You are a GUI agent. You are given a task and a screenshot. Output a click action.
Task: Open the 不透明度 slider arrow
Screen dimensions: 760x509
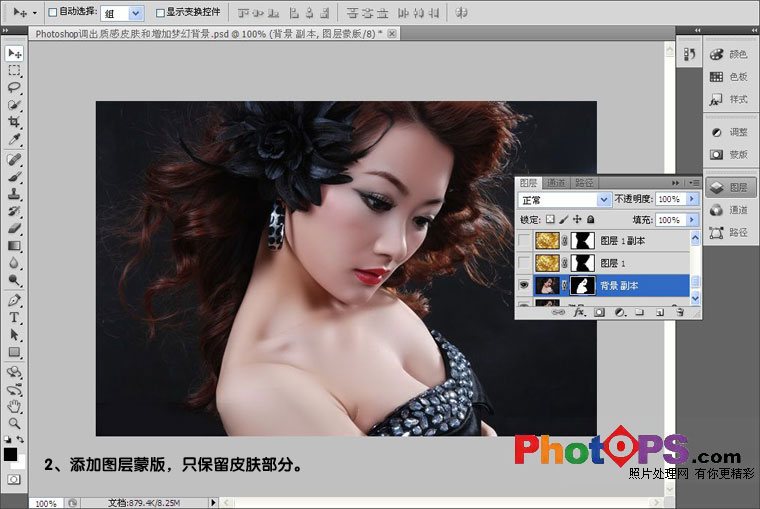click(x=692, y=199)
